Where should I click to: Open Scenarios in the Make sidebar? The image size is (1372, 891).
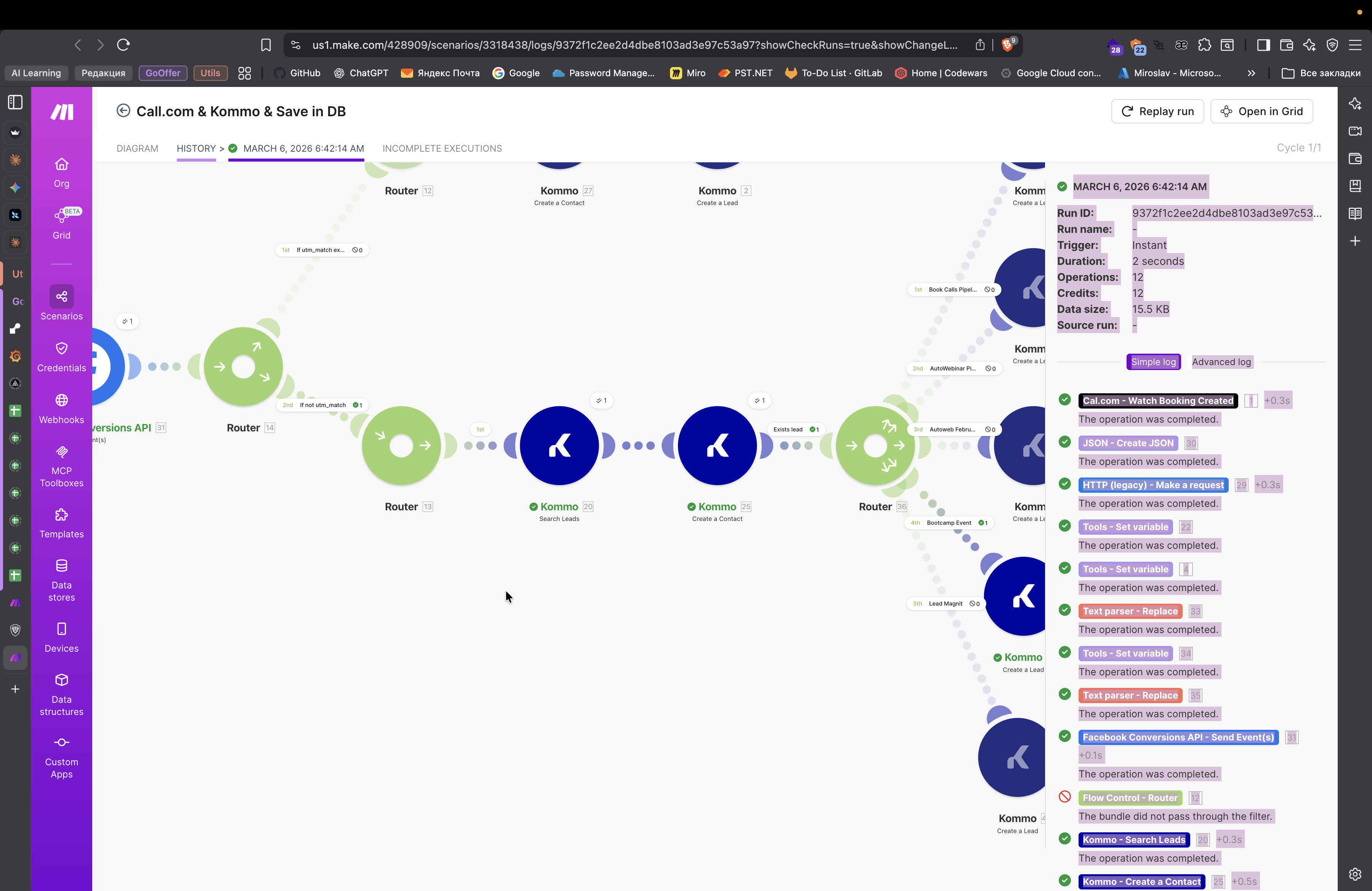[x=61, y=297]
